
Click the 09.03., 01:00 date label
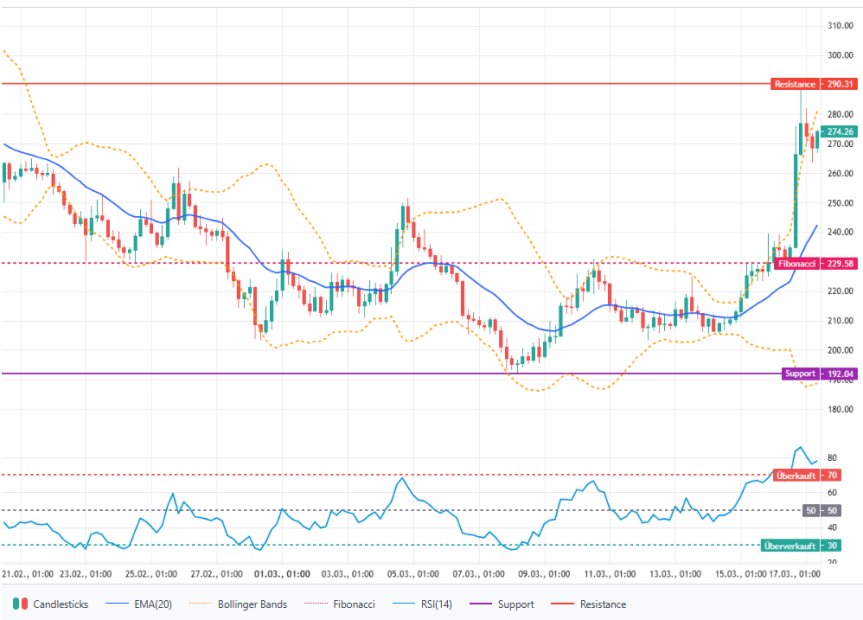[544, 575]
